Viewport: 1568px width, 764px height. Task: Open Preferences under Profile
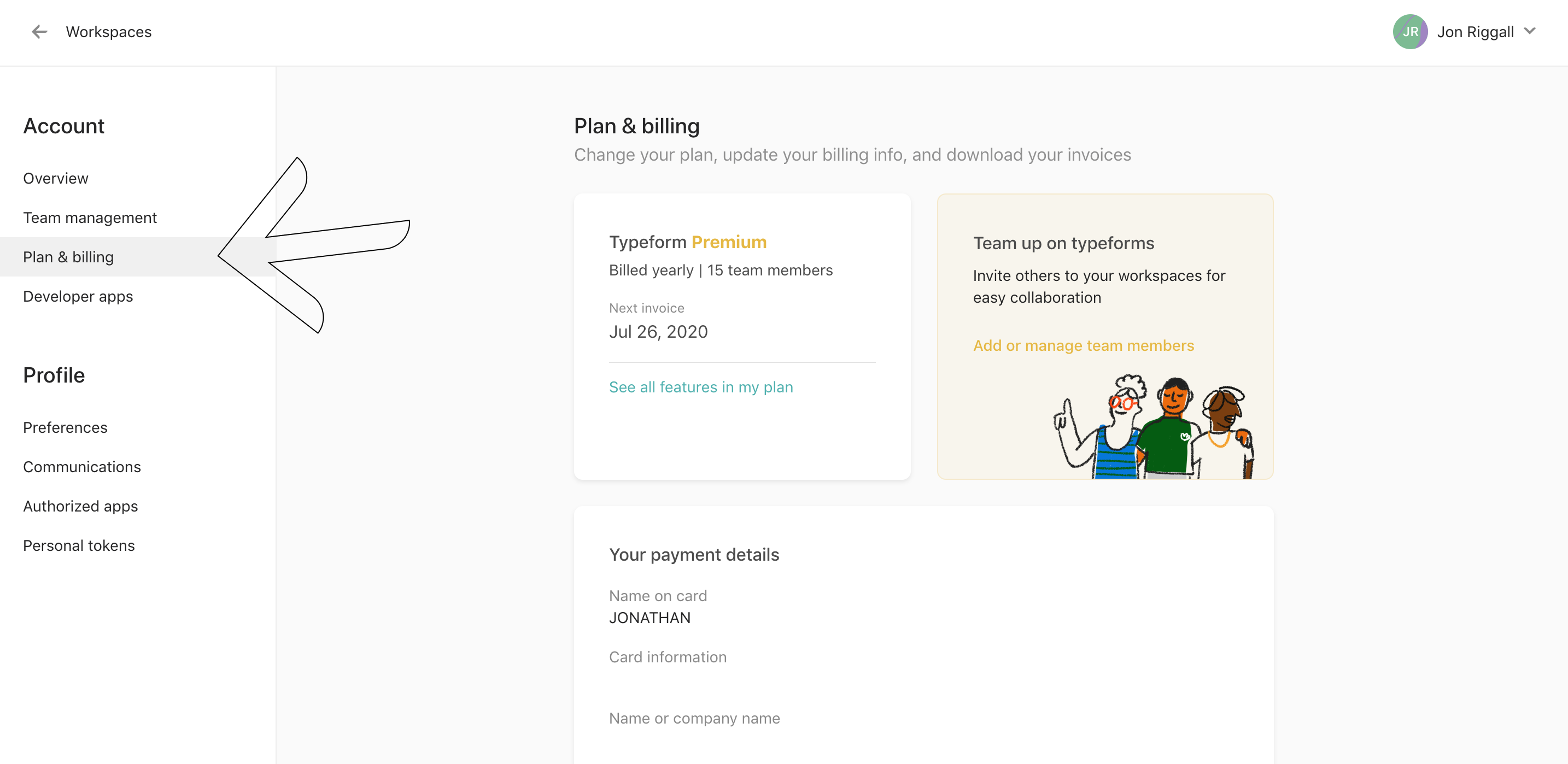pyautogui.click(x=65, y=427)
